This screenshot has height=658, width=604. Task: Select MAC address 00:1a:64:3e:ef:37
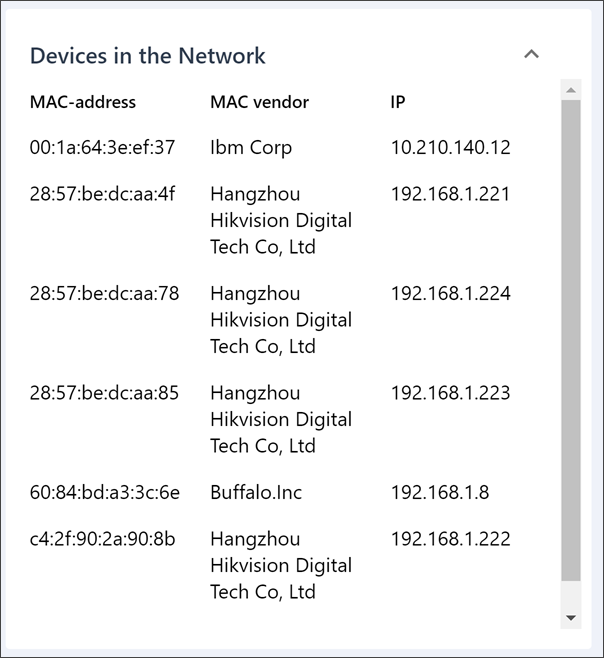click(x=102, y=148)
